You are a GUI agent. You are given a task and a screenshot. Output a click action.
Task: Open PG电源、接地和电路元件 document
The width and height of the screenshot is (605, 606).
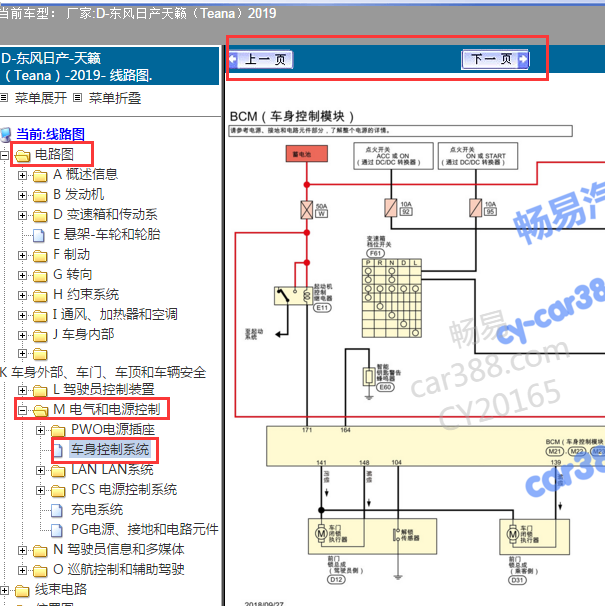tap(145, 529)
